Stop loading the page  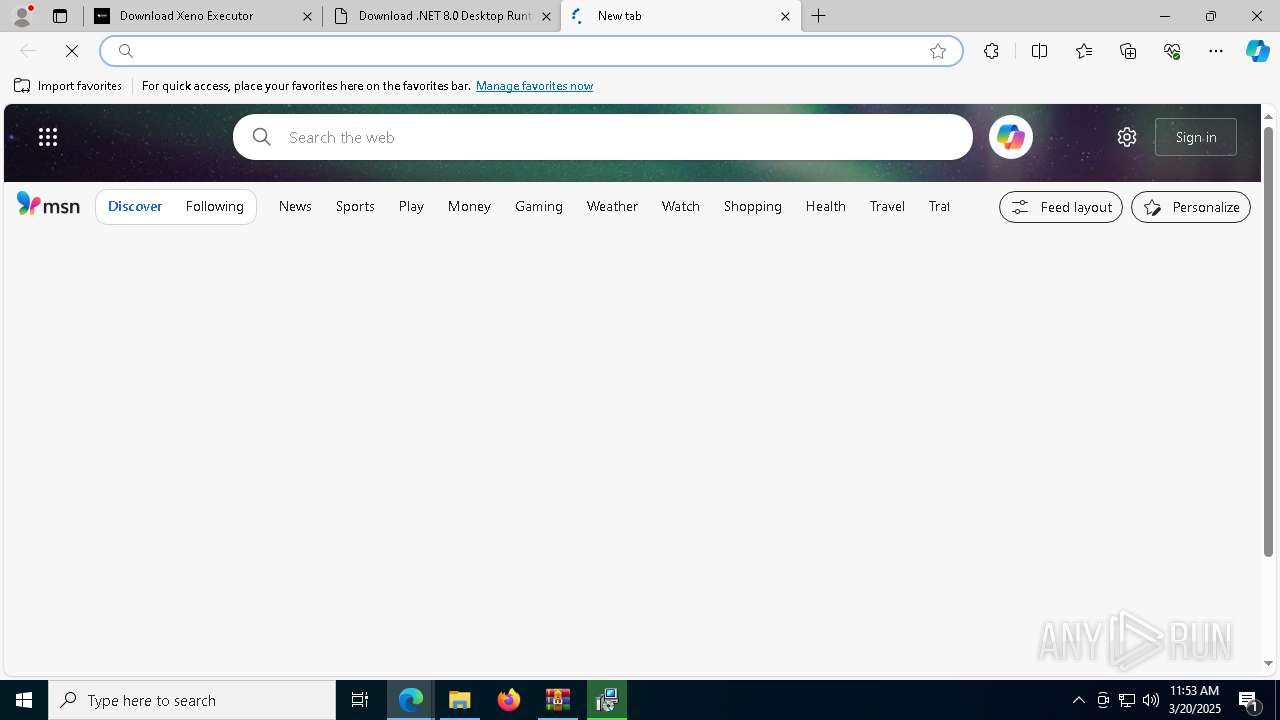pyautogui.click(x=72, y=51)
